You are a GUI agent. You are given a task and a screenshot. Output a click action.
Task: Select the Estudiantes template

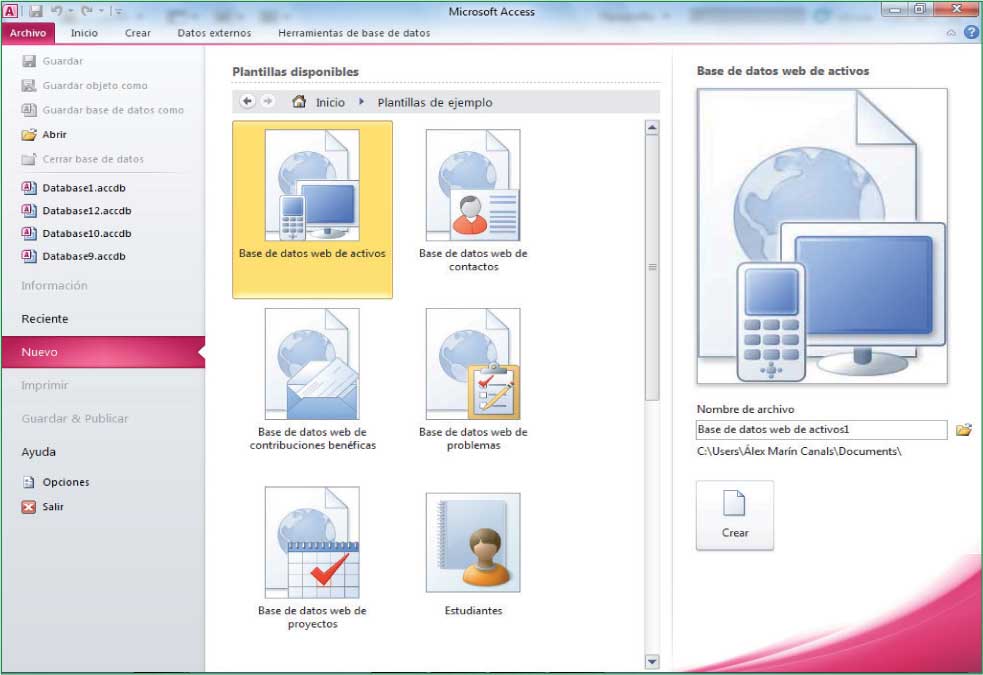(473, 555)
